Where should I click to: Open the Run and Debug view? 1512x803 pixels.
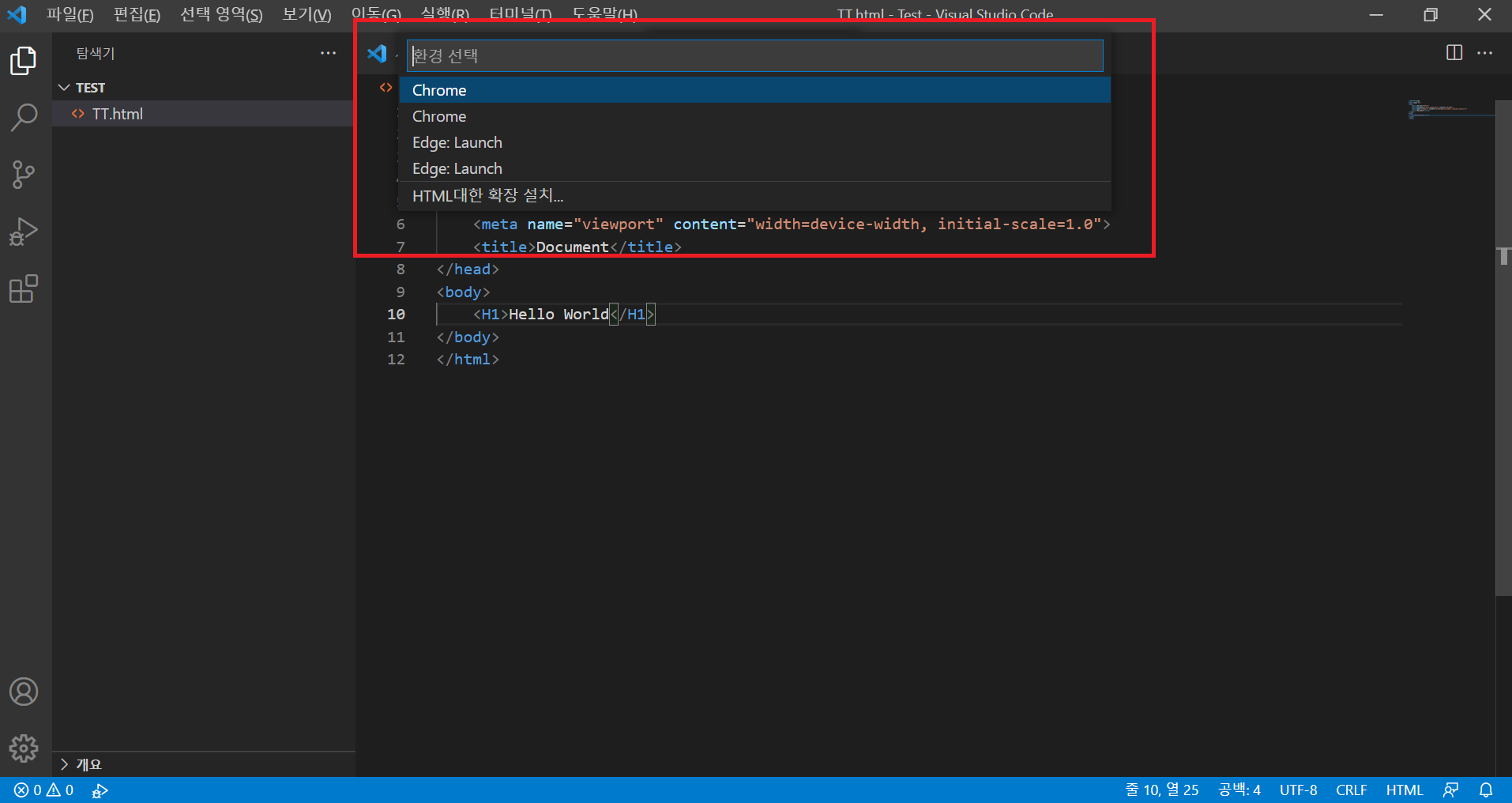click(x=24, y=232)
